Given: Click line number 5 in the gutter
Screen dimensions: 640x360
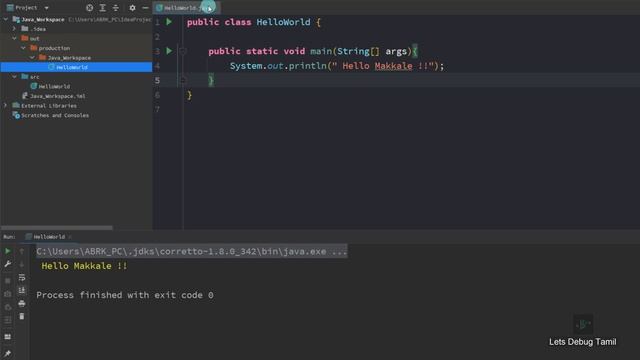Looking at the screenshot, I should pos(158,80).
